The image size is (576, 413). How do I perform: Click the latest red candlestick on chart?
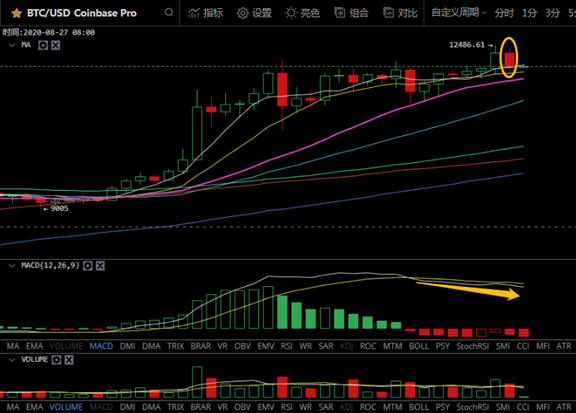(x=510, y=60)
